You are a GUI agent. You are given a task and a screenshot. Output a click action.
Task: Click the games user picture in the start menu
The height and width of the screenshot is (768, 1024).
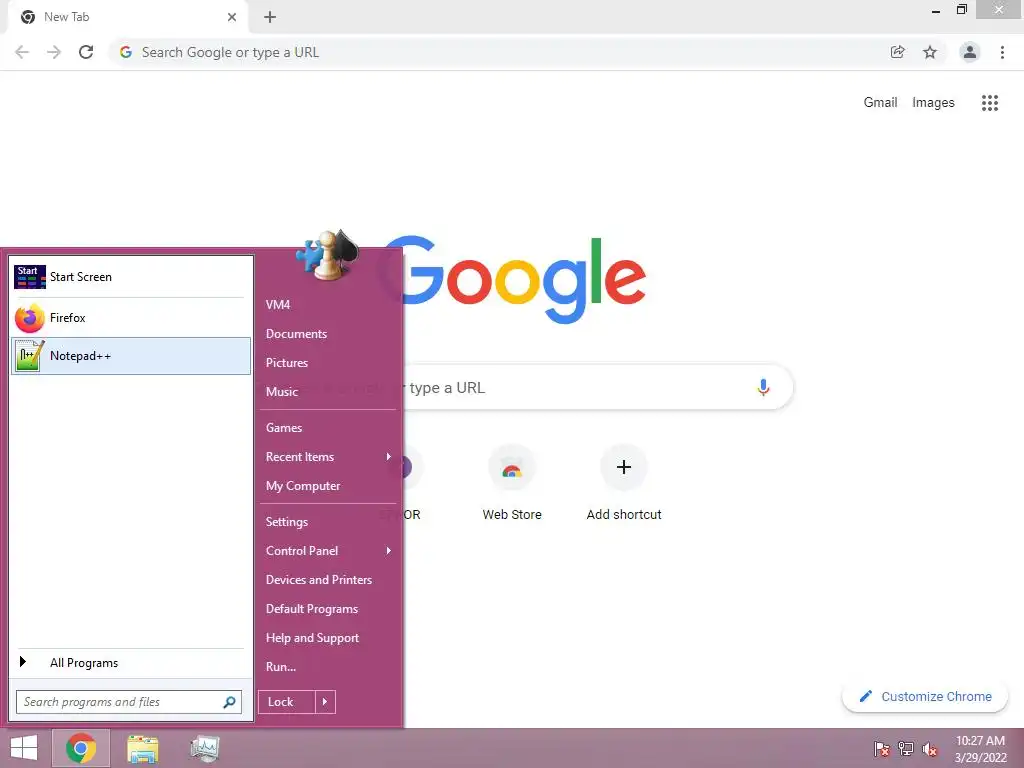tap(328, 255)
